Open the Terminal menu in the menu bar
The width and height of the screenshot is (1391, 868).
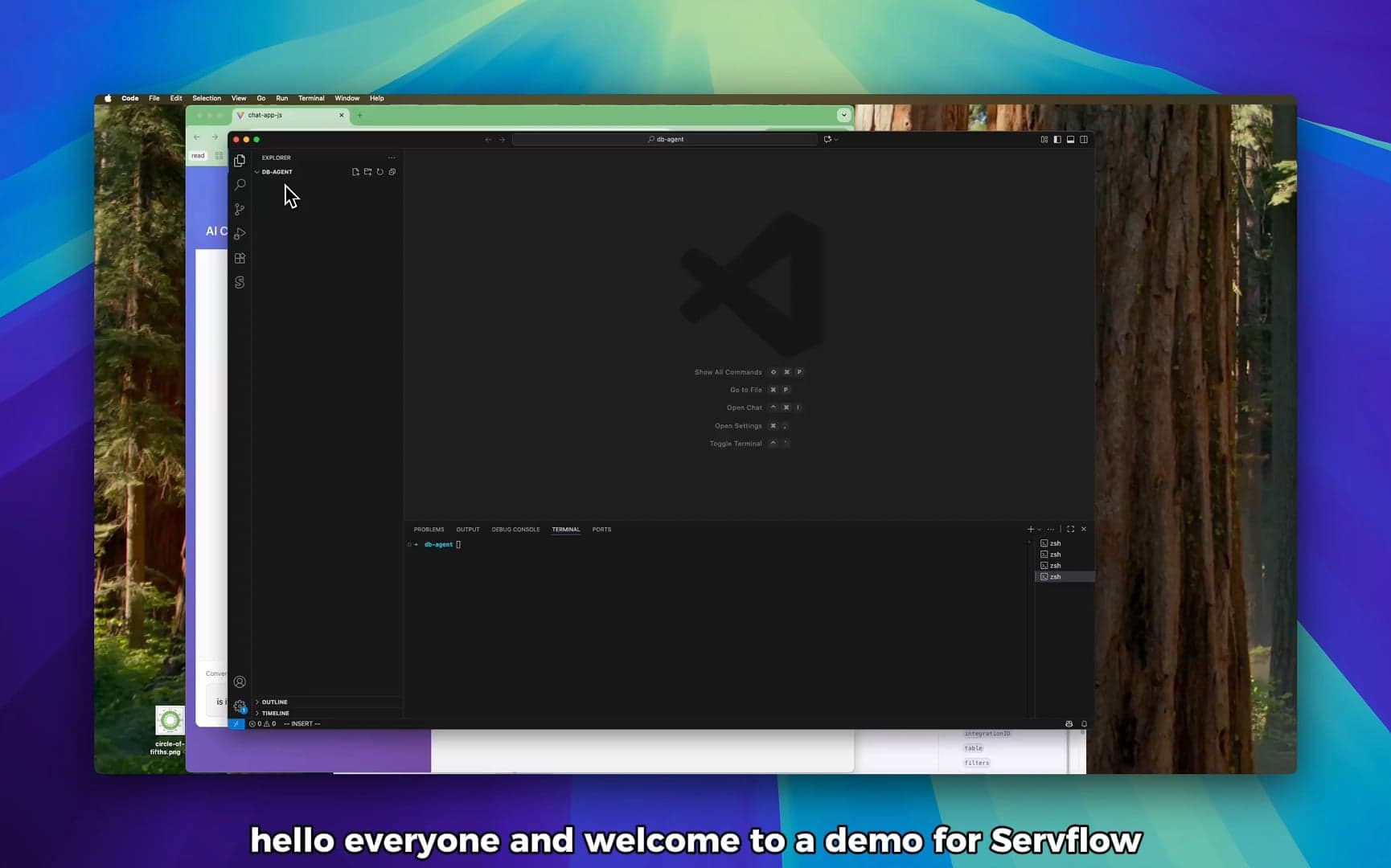point(311,98)
